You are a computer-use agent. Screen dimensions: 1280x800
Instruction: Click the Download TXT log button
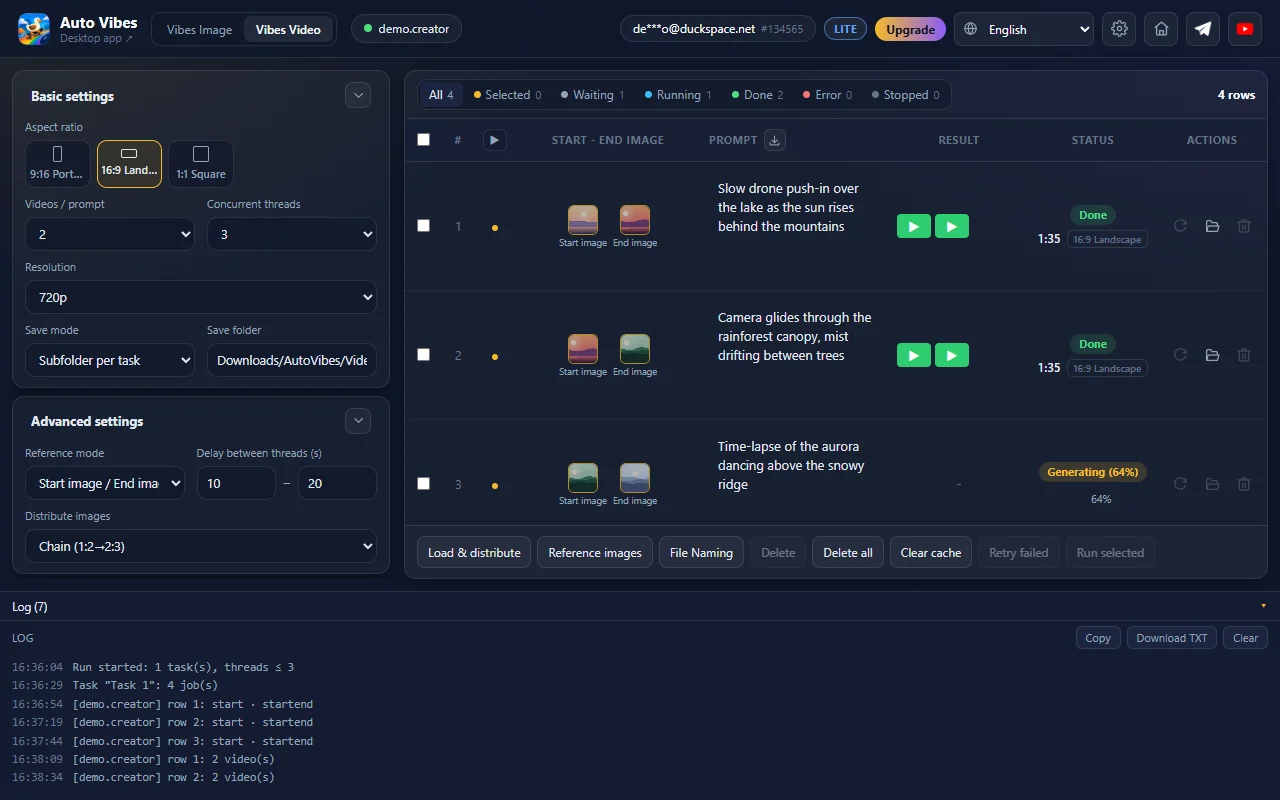click(x=1172, y=638)
